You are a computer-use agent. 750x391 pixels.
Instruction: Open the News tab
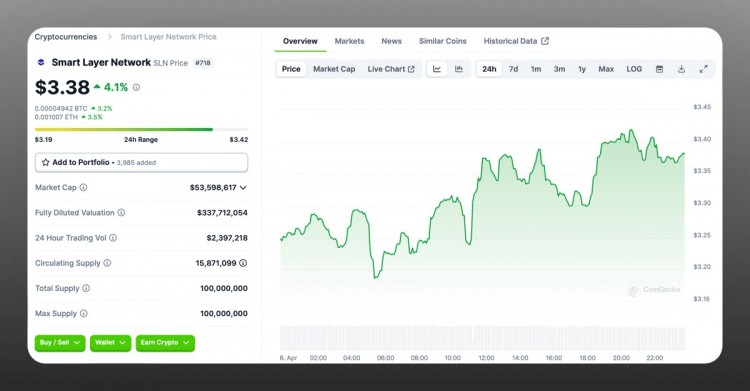point(391,41)
